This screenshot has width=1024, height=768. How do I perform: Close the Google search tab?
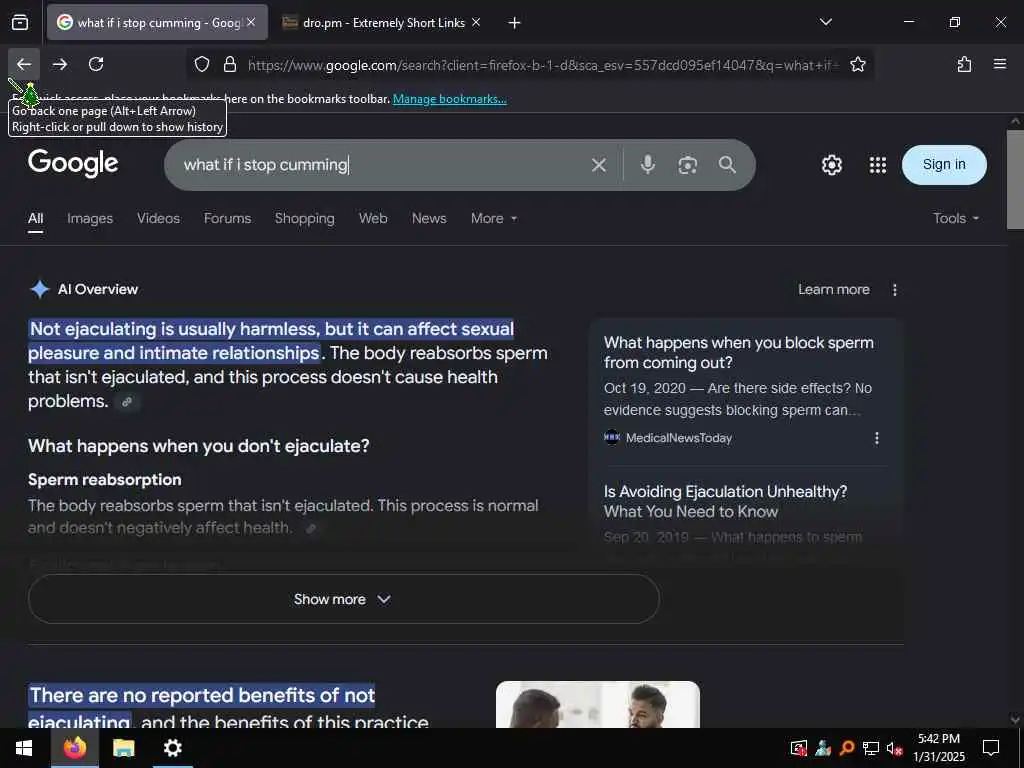pyautogui.click(x=251, y=22)
